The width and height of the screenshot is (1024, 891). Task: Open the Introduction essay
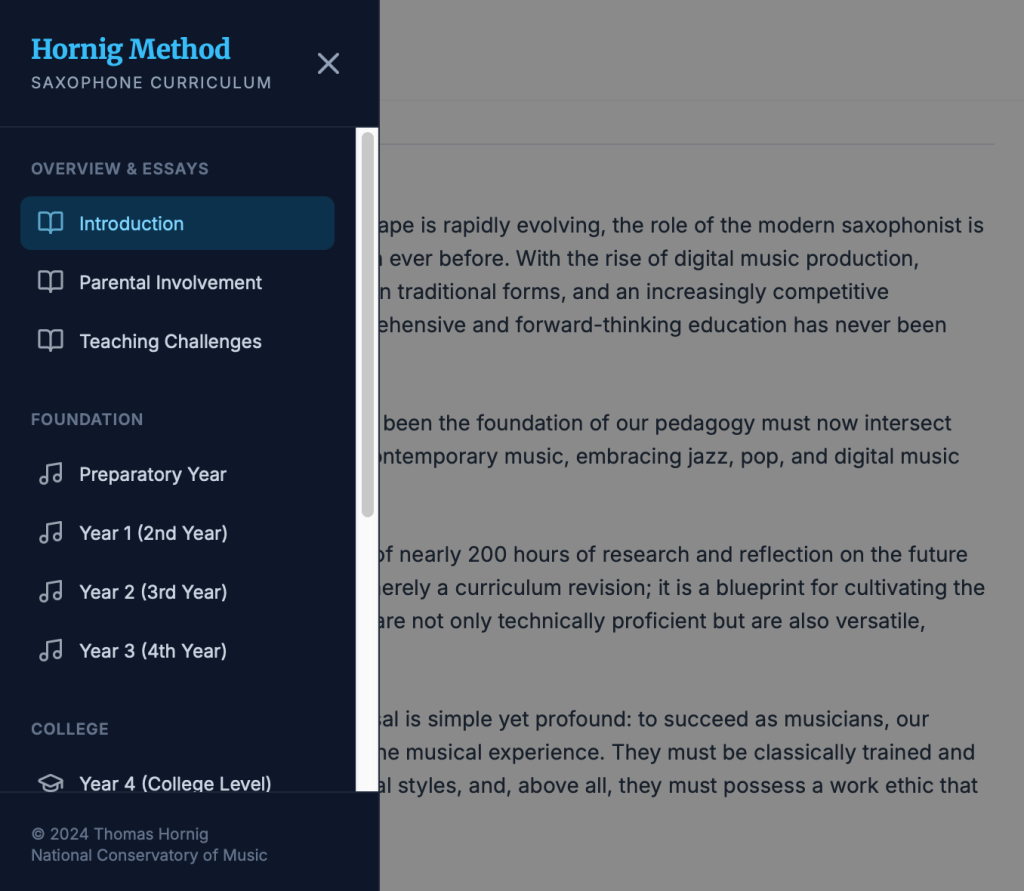[132, 223]
